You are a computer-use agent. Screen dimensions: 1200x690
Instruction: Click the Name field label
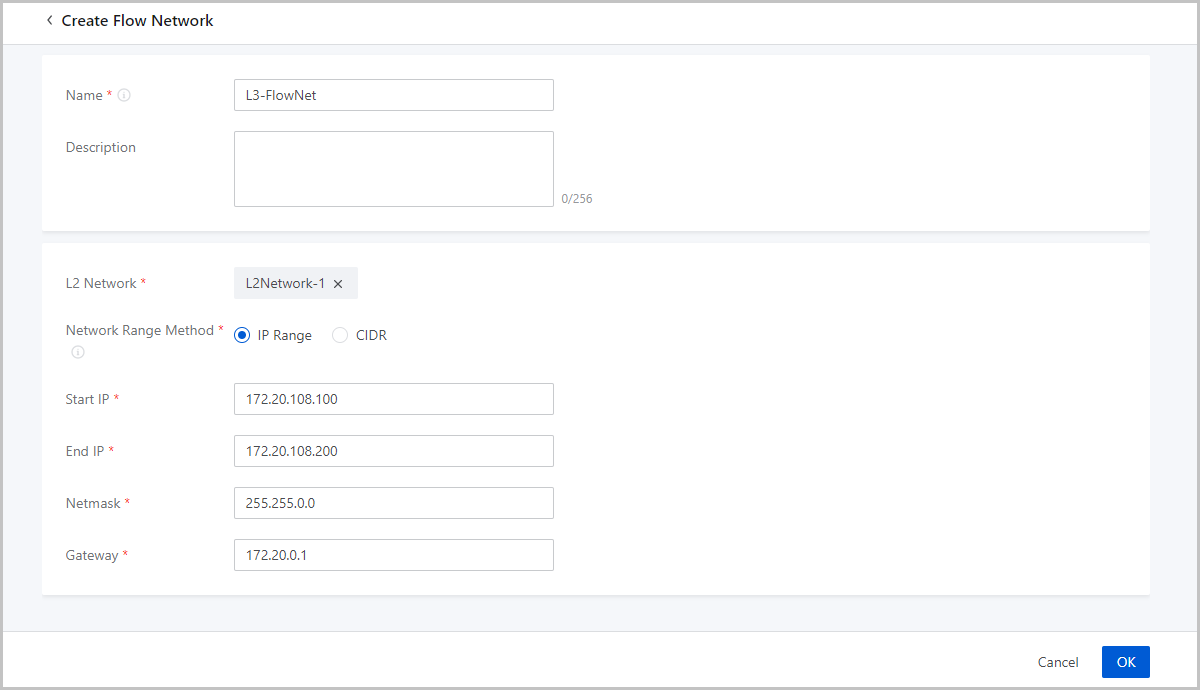point(84,95)
